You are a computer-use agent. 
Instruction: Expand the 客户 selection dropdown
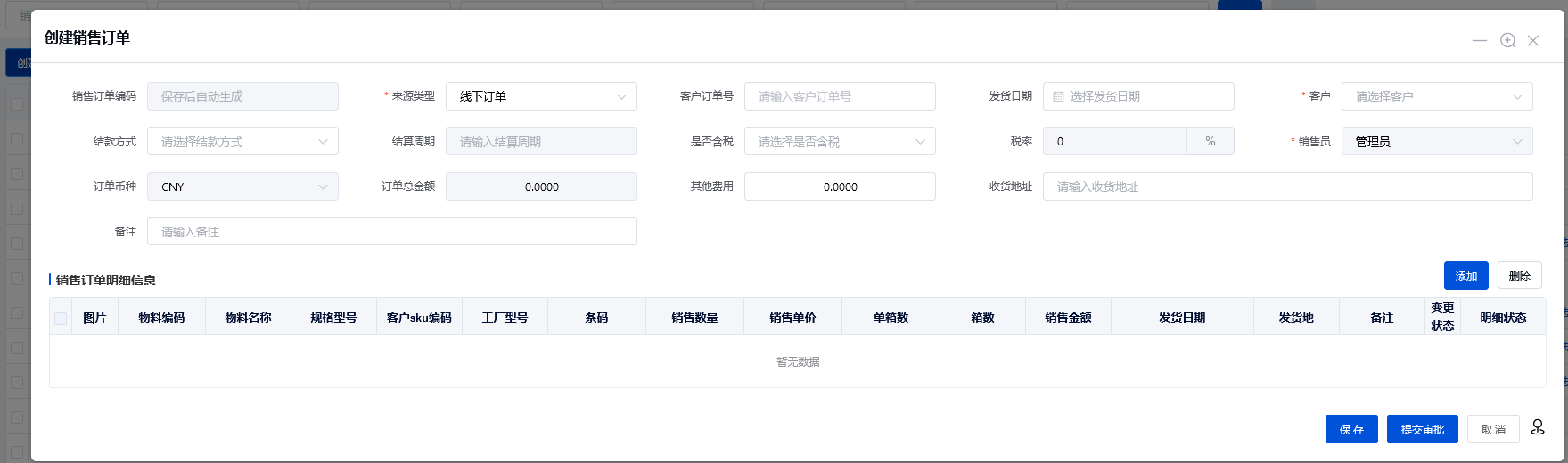point(1436,96)
